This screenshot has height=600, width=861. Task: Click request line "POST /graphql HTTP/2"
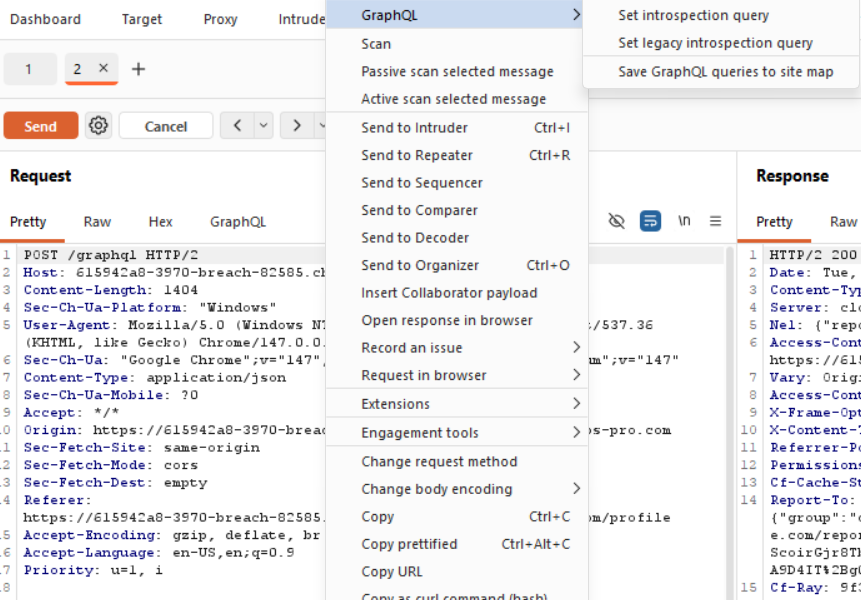(110, 255)
